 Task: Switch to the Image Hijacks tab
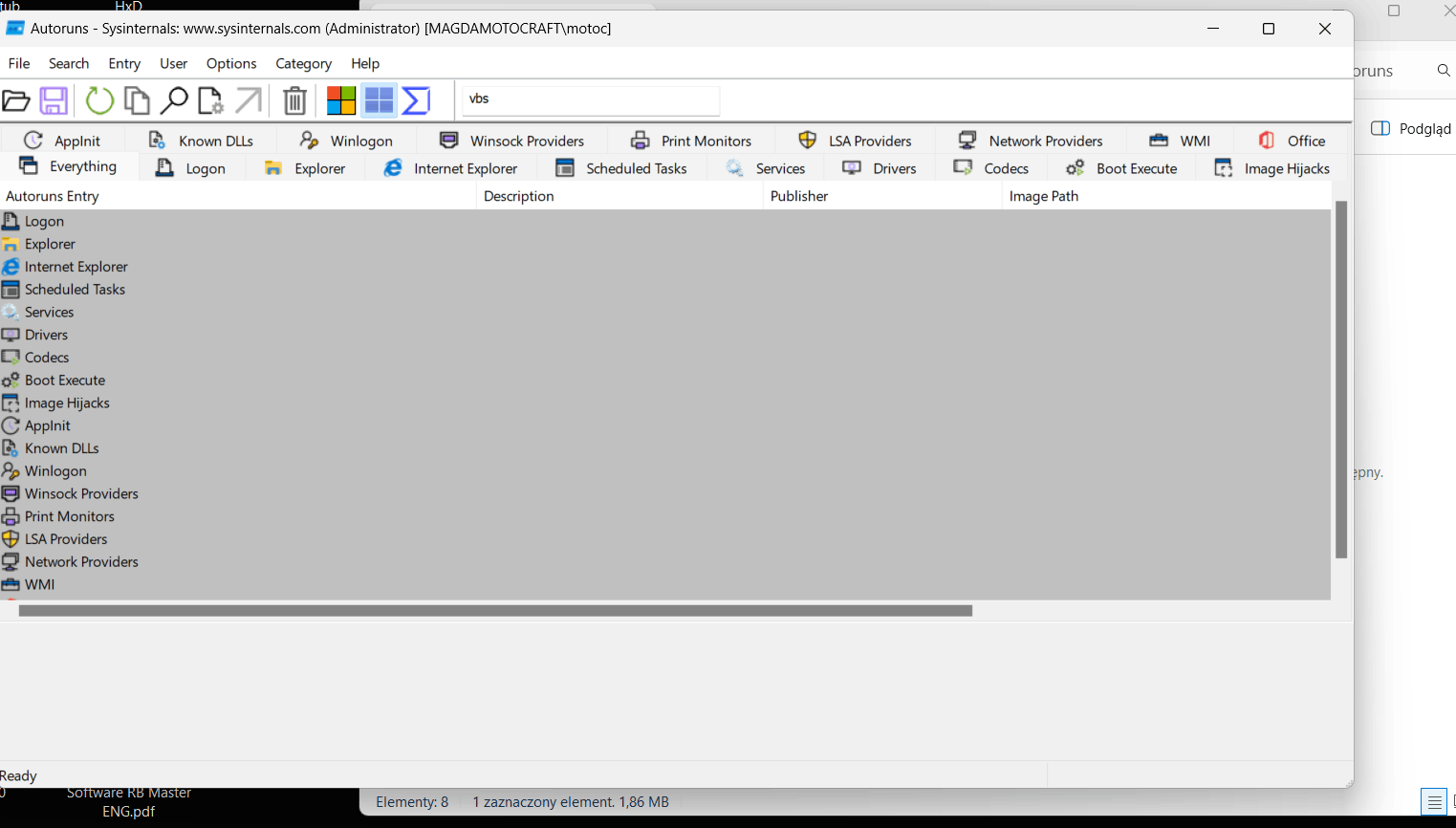point(1271,168)
